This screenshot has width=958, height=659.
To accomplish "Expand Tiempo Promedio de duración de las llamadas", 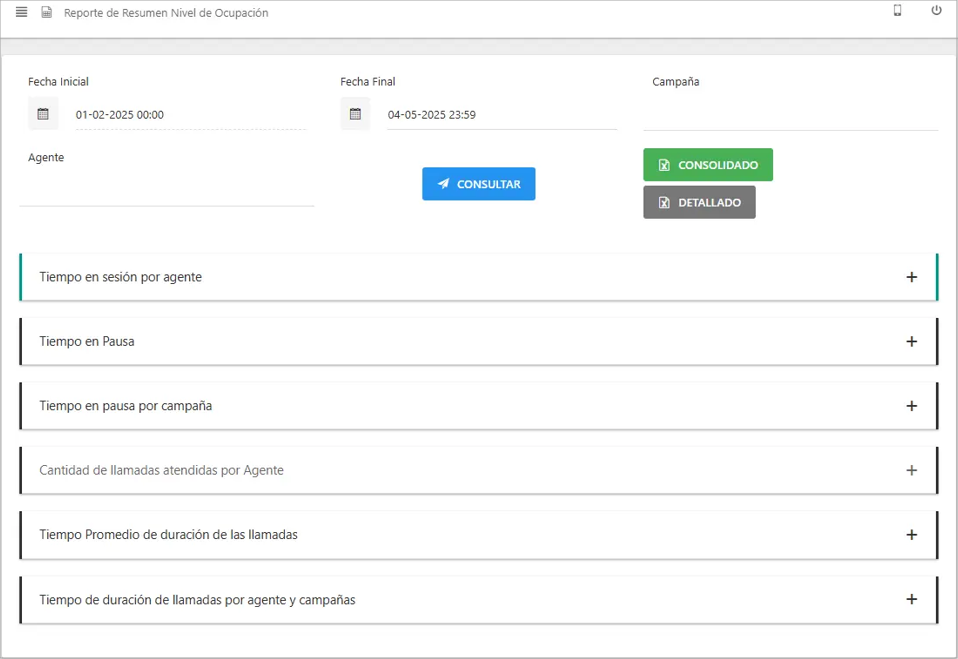I will pyautogui.click(x=911, y=535).
